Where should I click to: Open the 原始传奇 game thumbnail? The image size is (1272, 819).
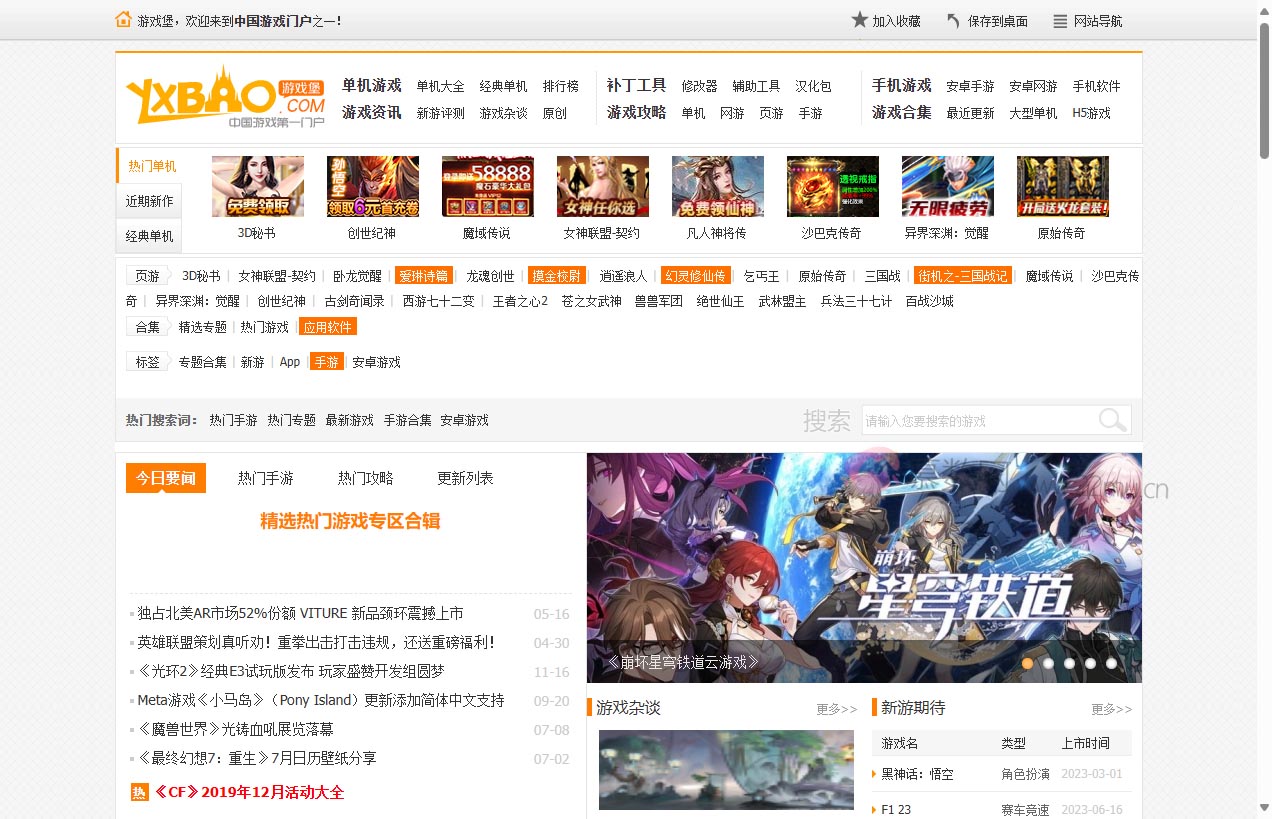[x=1062, y=186]
